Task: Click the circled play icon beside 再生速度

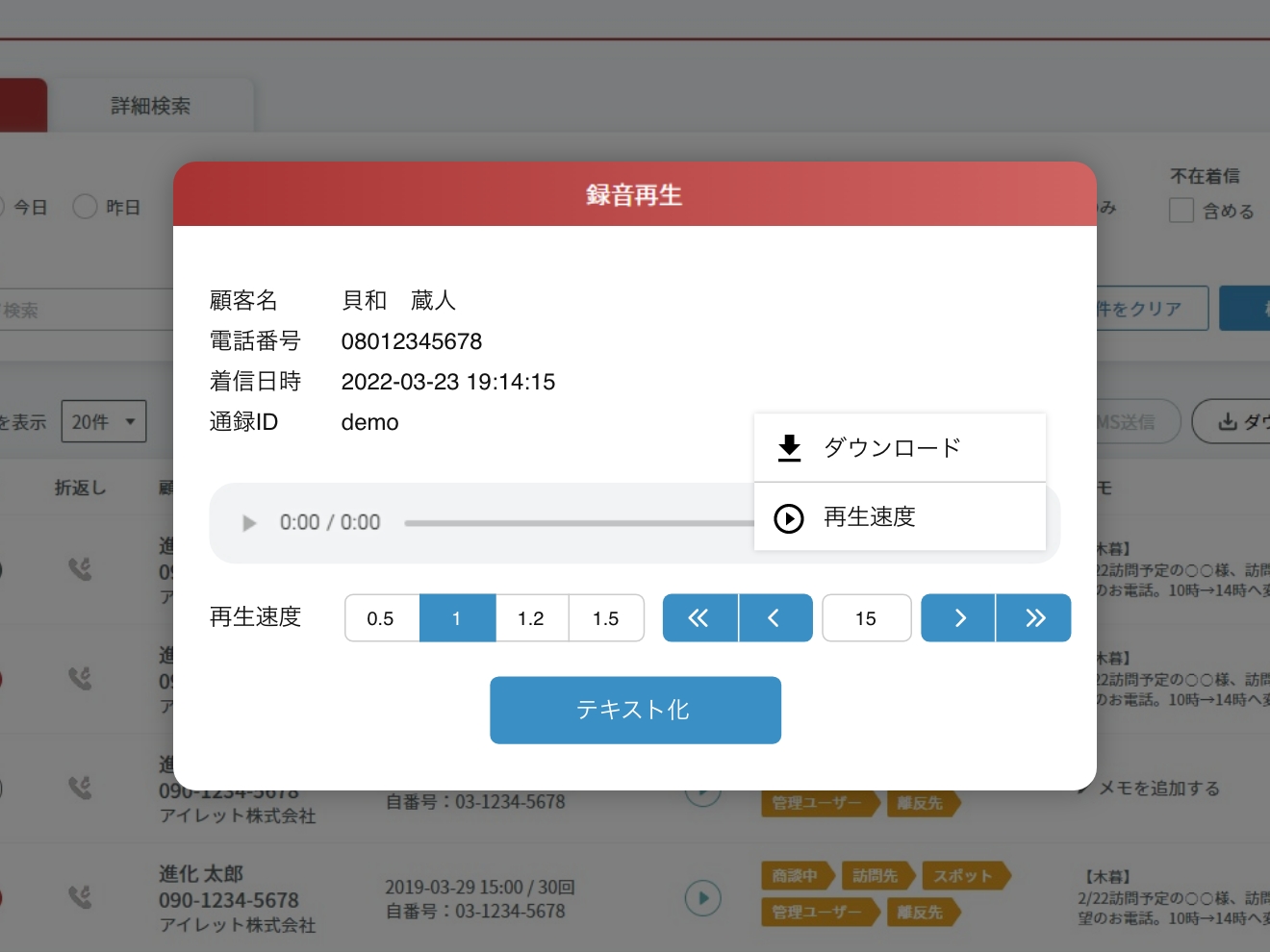Action: tap(789, 518)
